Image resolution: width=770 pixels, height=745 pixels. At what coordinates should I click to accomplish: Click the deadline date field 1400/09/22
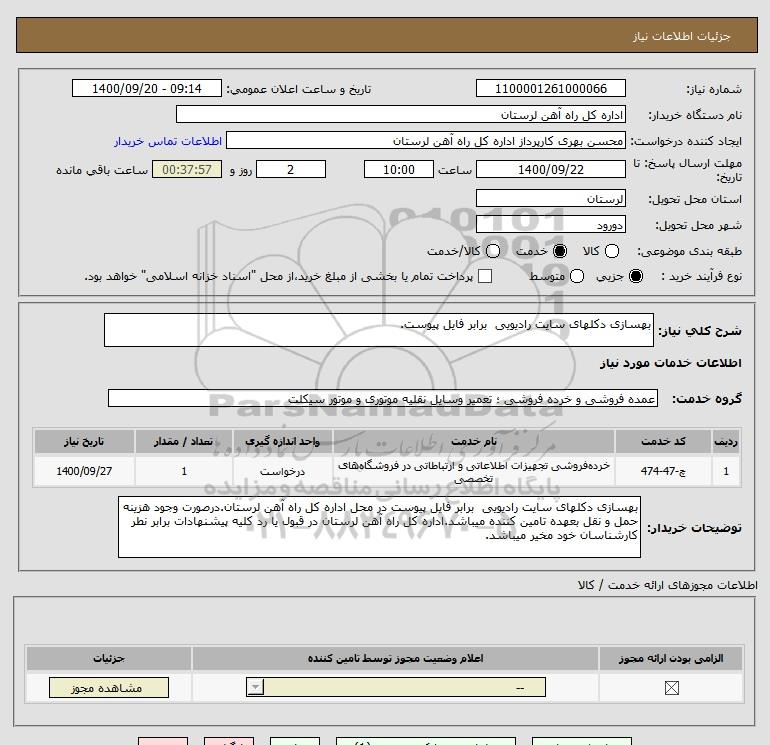550,169
